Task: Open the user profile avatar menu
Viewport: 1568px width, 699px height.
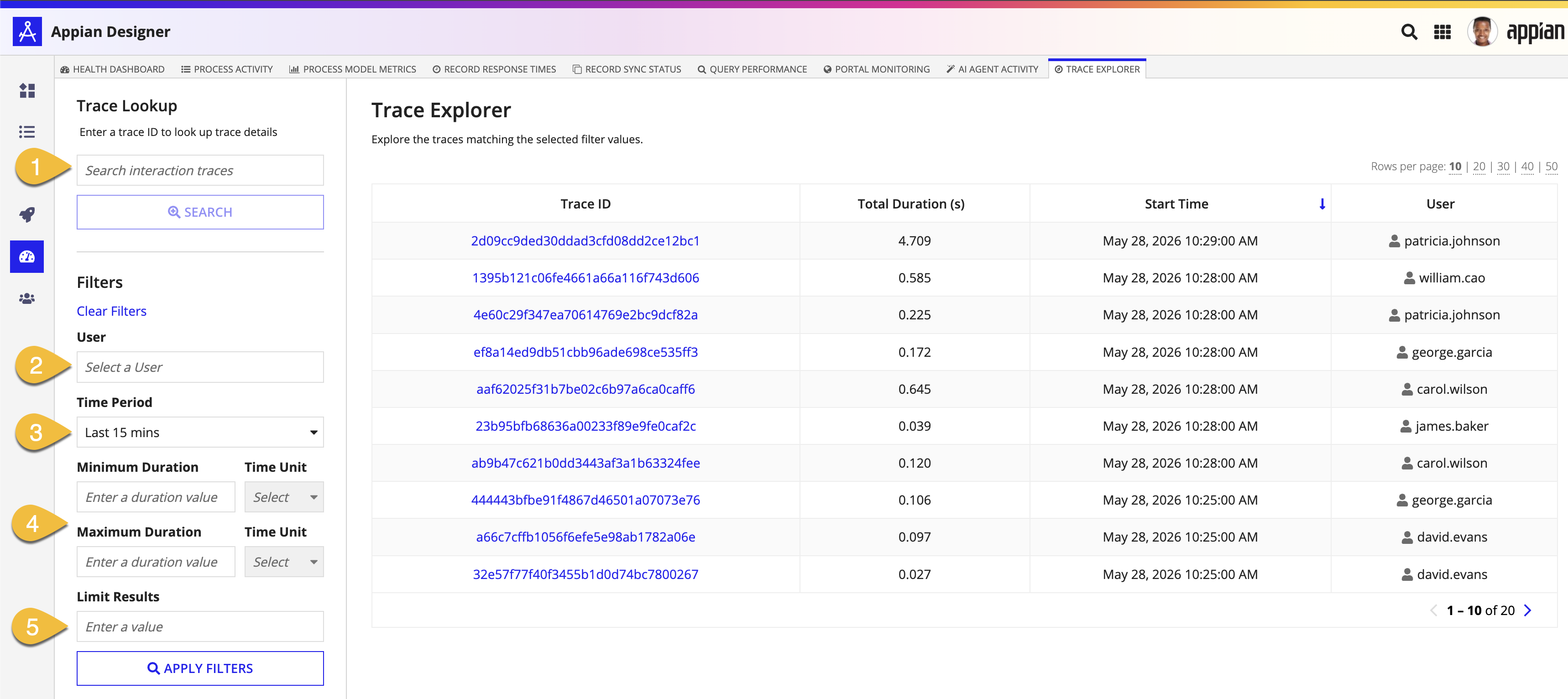Action: pos(1482,31)
